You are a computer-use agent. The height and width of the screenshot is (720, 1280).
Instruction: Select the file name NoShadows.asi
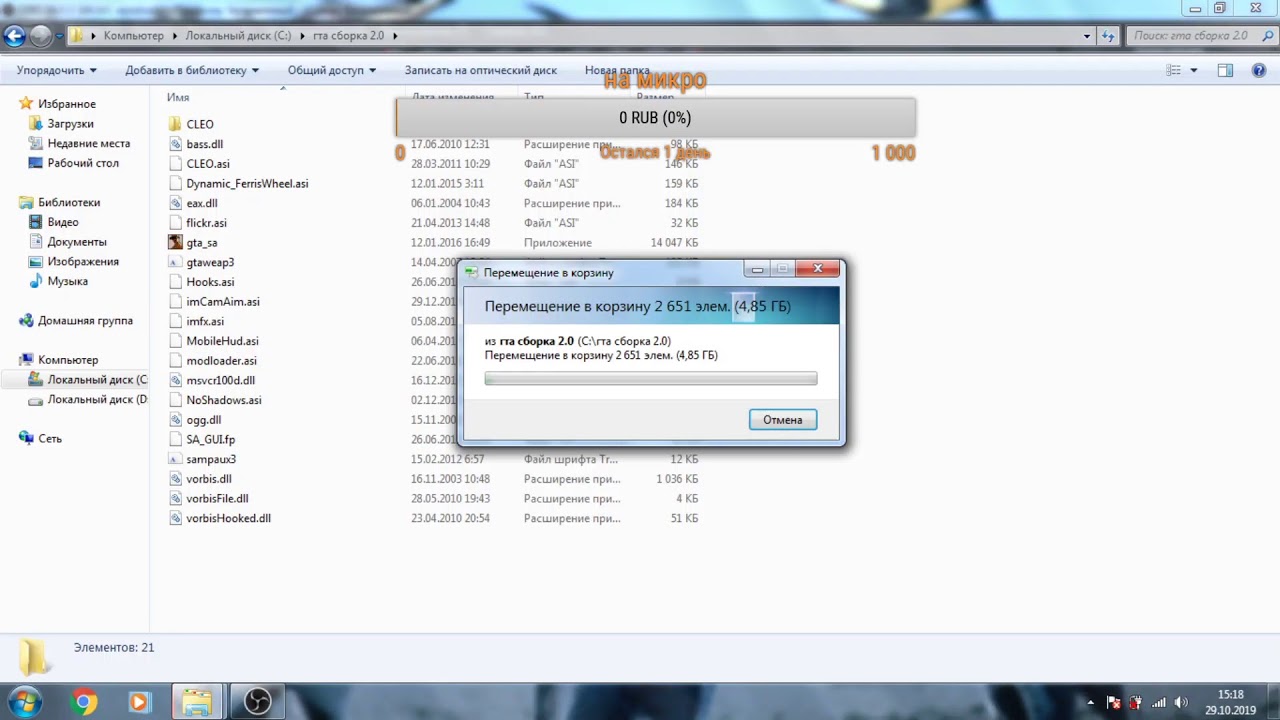[x=224, y=400]
